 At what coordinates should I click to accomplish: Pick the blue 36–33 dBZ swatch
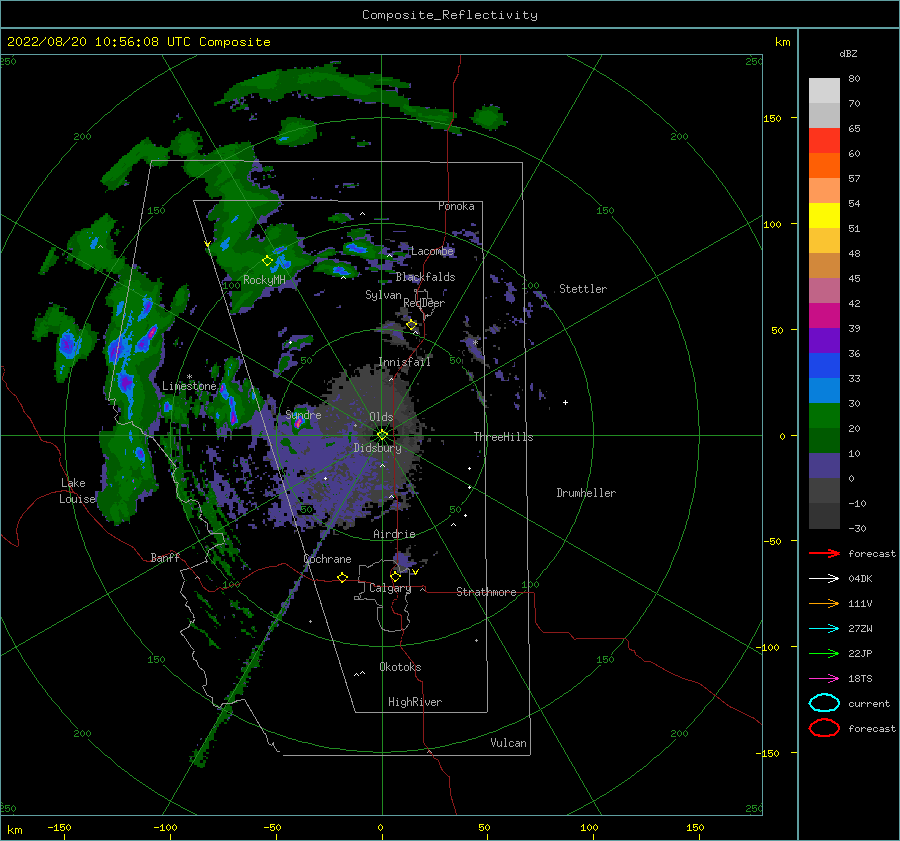[x=824, y=366]
